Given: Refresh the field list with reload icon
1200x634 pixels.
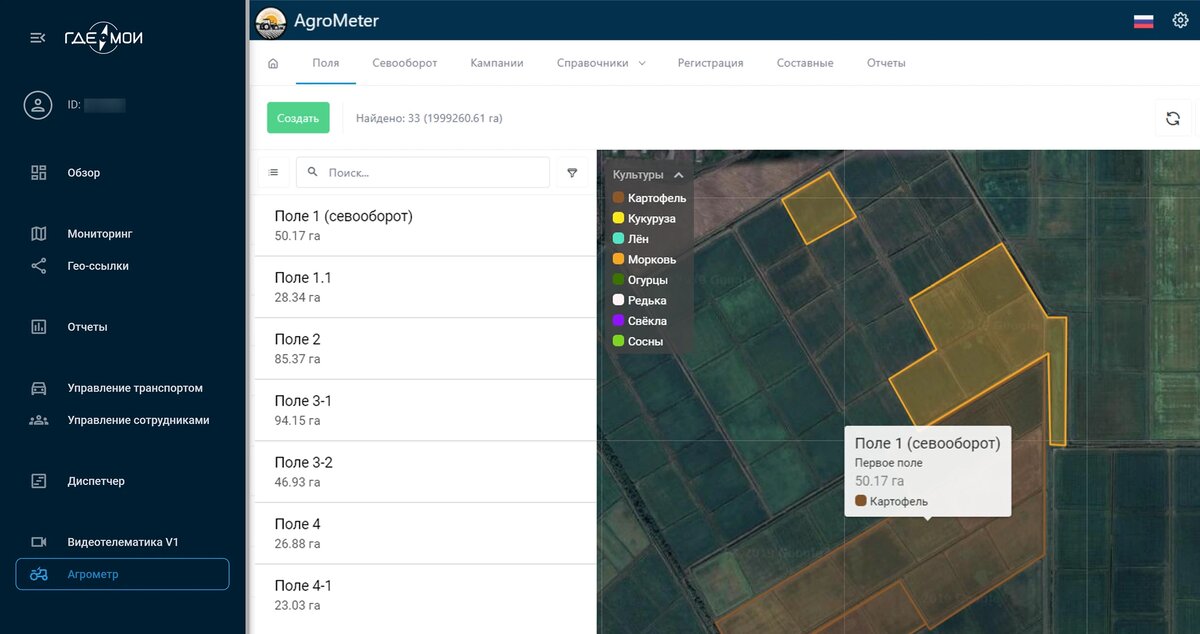Looking at the screenshot, I should [1173, 118].
